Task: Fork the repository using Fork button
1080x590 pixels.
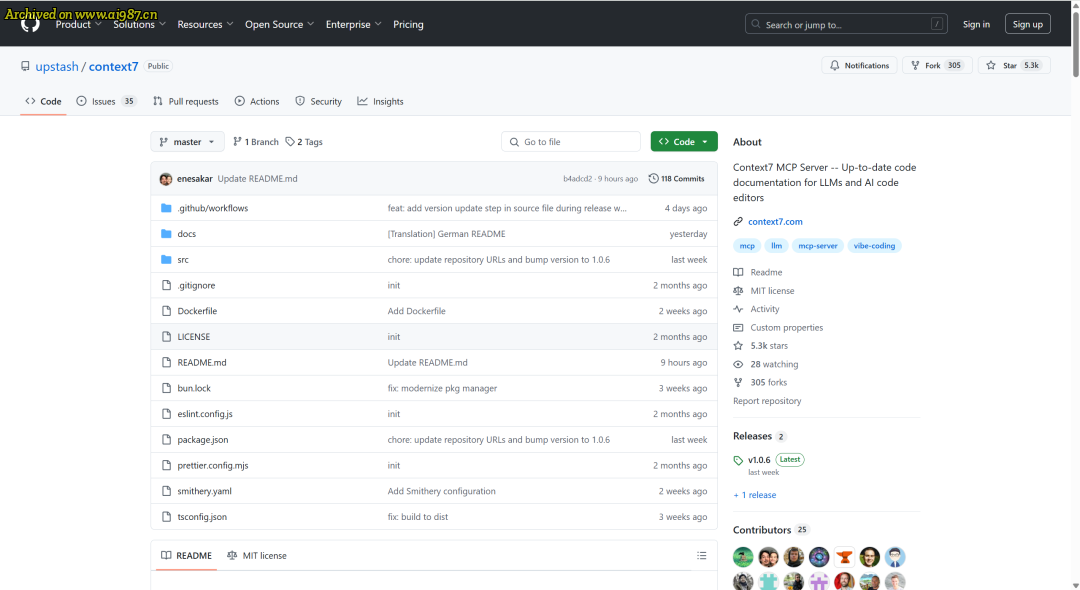Action: point(937,65)
